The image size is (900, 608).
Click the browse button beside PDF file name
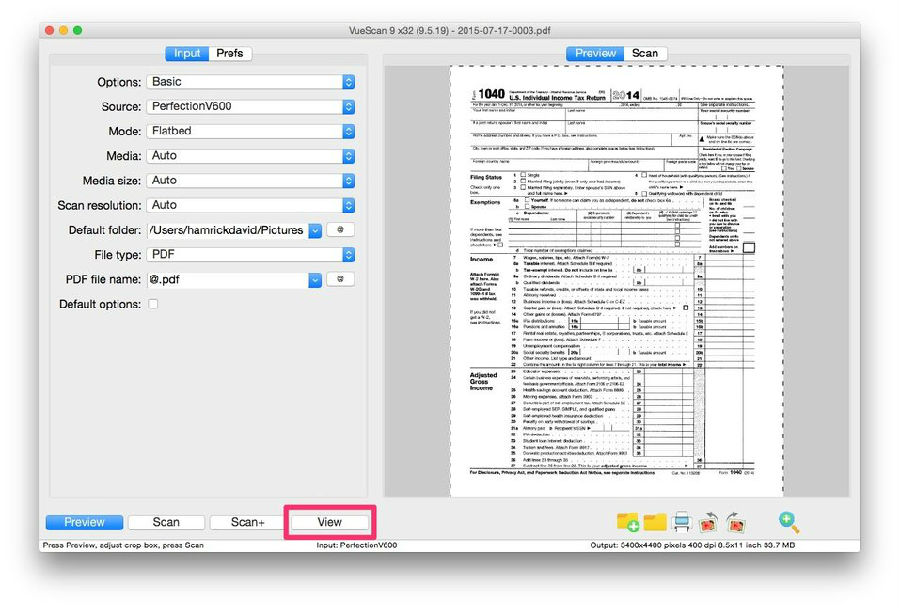click(x=341, y=280)
